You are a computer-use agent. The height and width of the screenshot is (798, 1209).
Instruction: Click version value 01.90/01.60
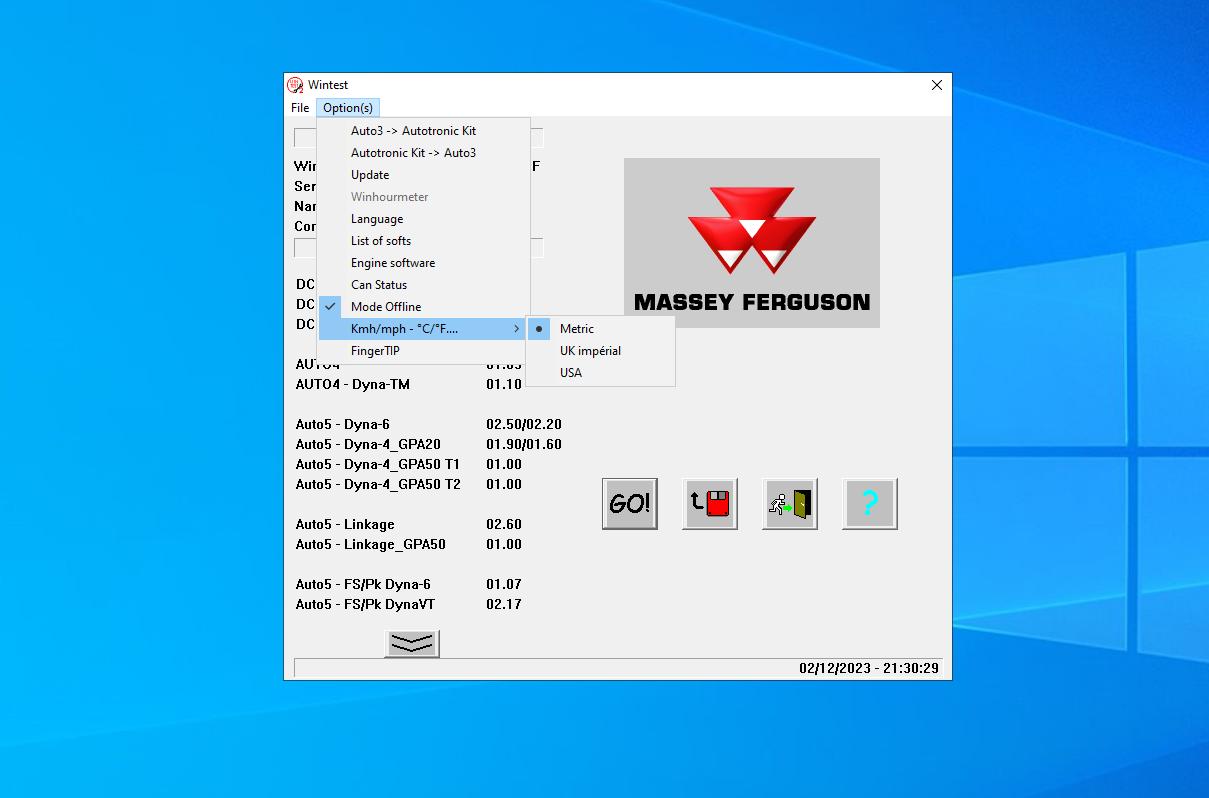(x=524, y=444)
